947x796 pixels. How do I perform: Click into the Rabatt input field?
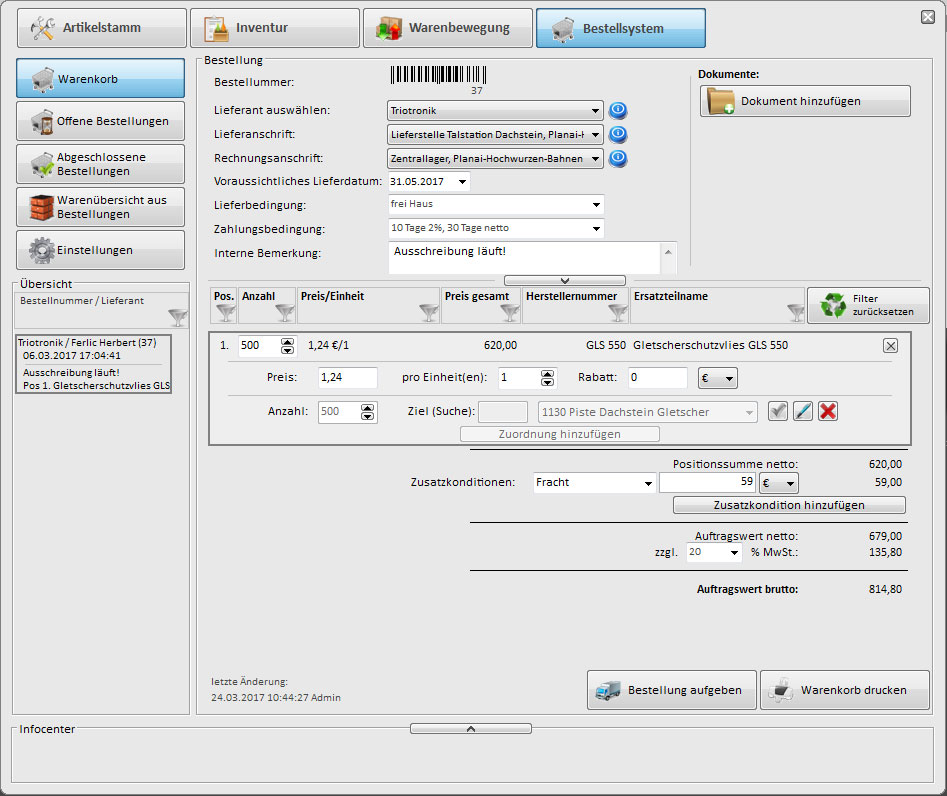click(658, 378)
